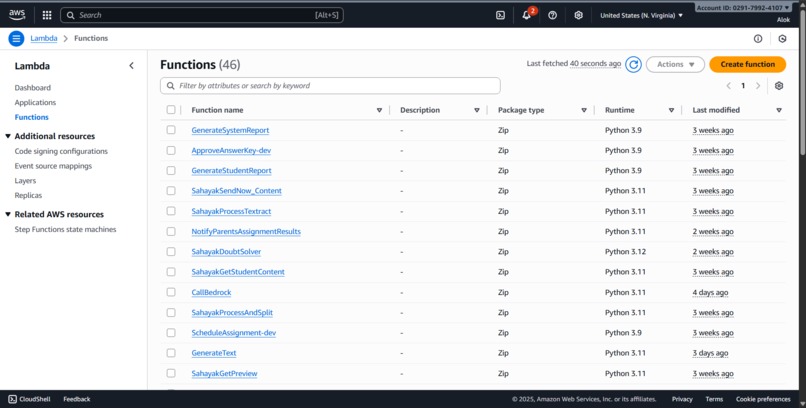Open the account ID dropdown
The image size is (806, 408).
(x=743, y=8)
